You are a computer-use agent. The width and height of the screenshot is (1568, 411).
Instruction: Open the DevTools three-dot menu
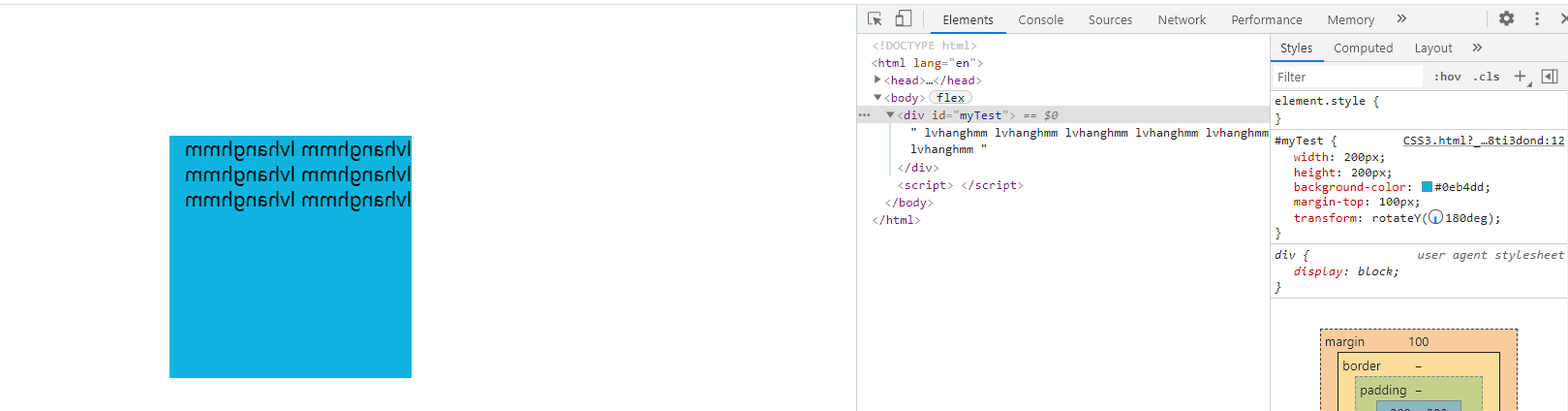pyautogui.click(x=1537, y=18)
